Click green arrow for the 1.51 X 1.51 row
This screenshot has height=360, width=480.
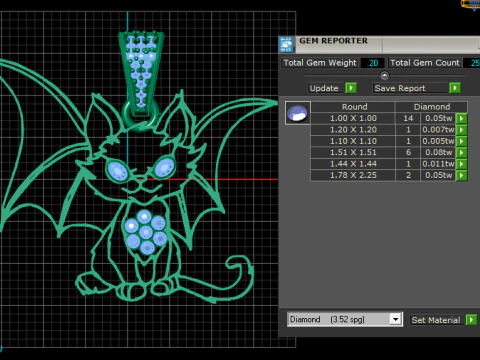[x=462, y=152]
